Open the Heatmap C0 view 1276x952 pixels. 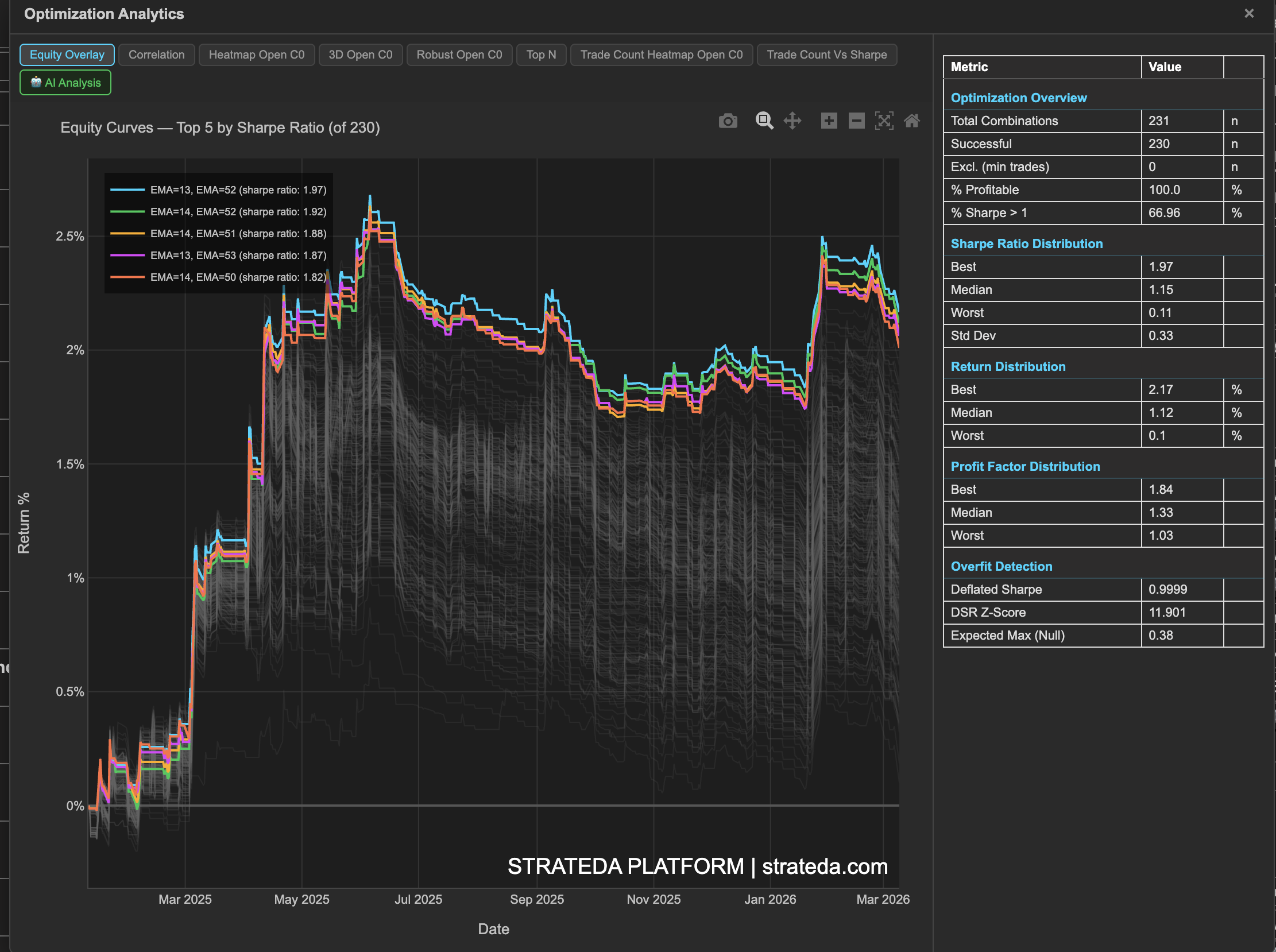tap(257, 55)
